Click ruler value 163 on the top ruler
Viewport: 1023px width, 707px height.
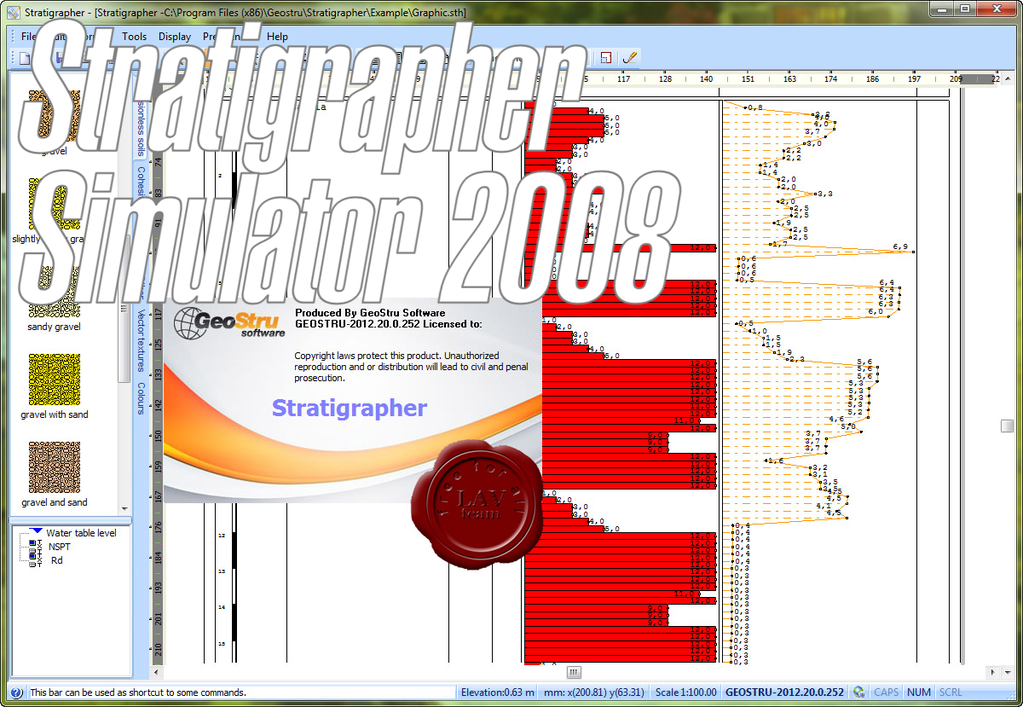(789, 79)
